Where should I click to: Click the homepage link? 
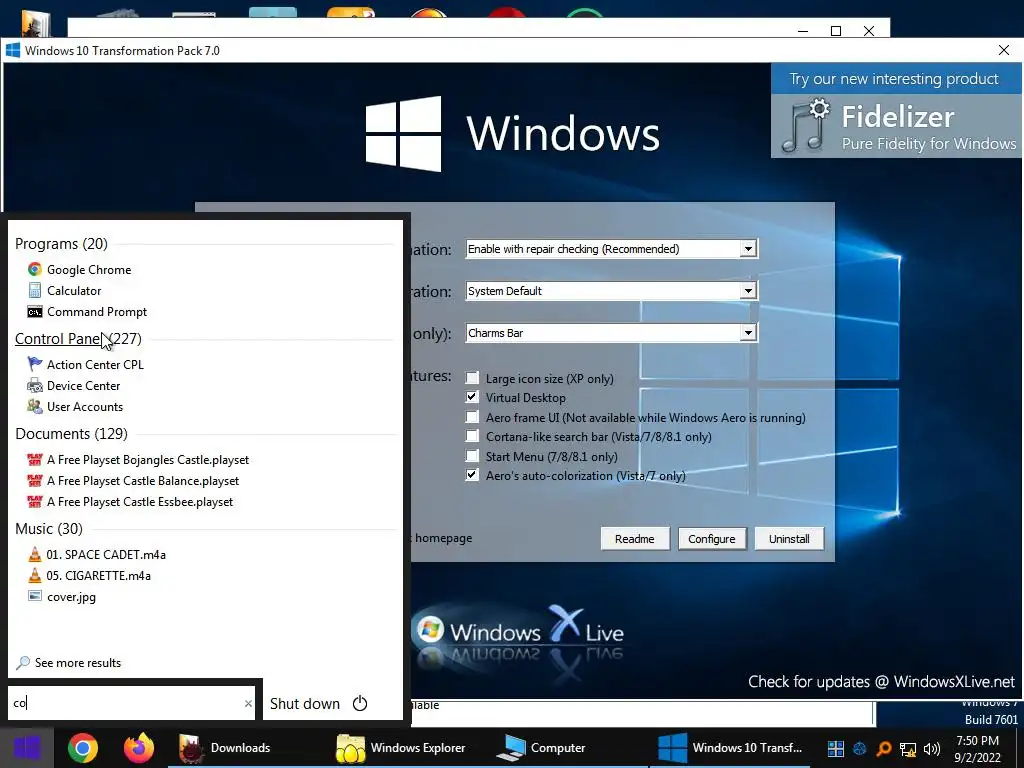[x=443, y=538]
